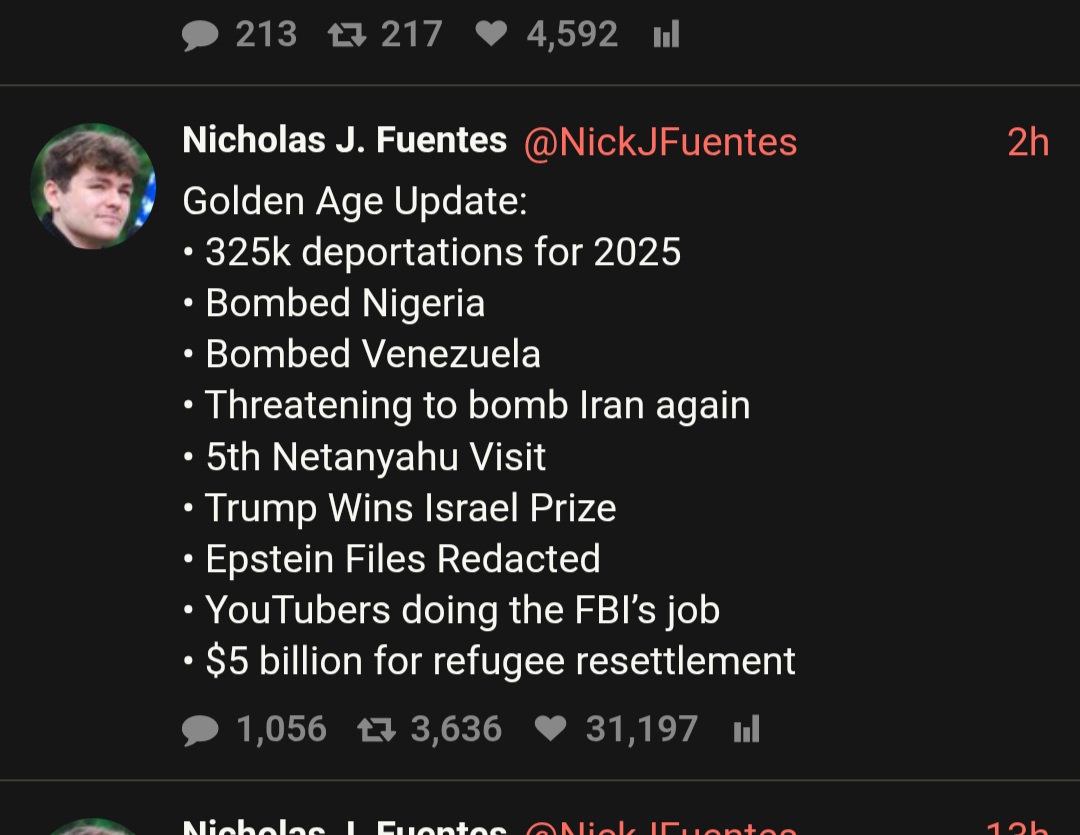Open analytics bar-chart icon on Golden Age tweet

[746, 730]
